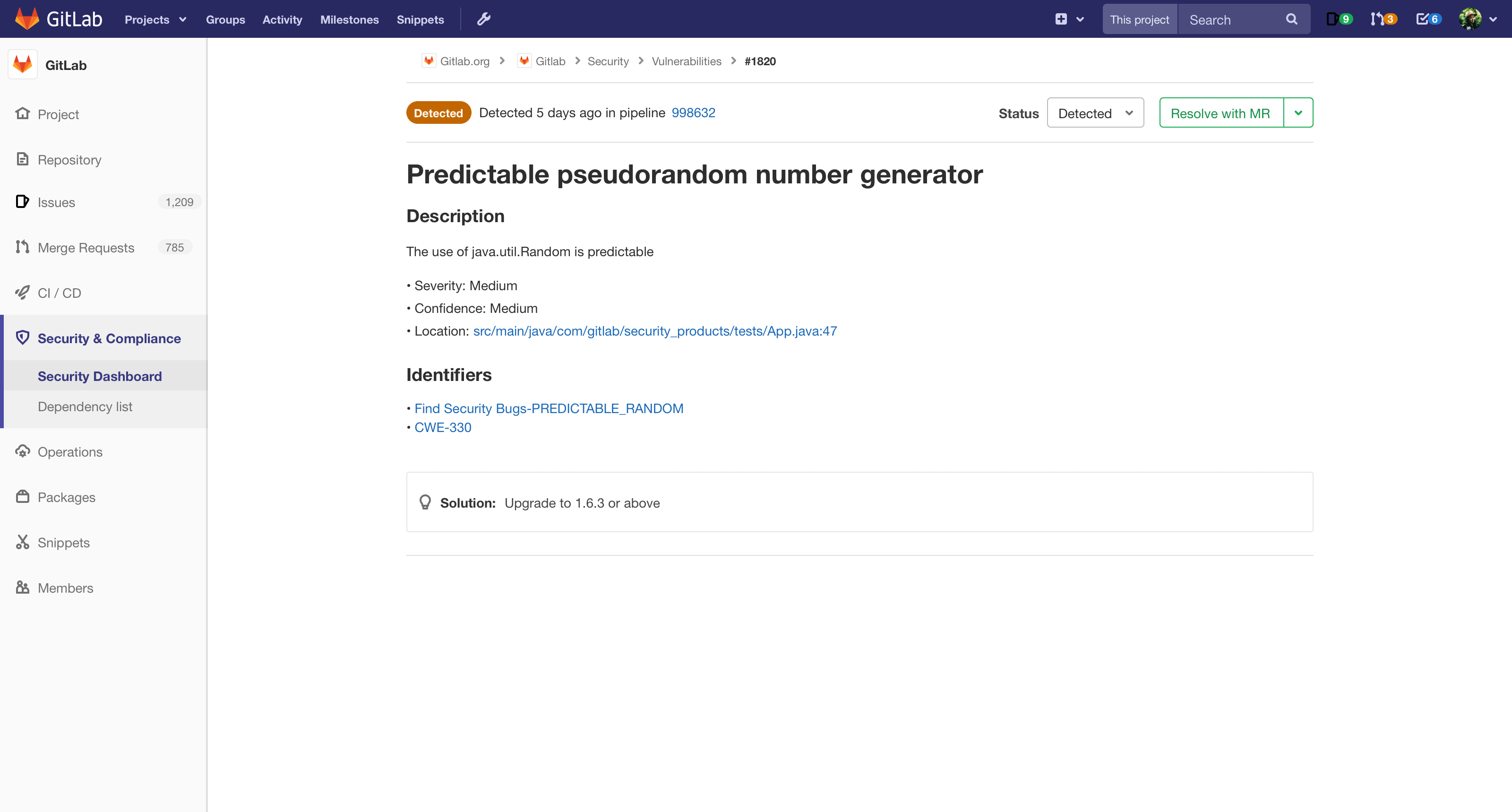Click the Snippets menu item
This screenshot has width=1512, height=812.
coord(63,542)
